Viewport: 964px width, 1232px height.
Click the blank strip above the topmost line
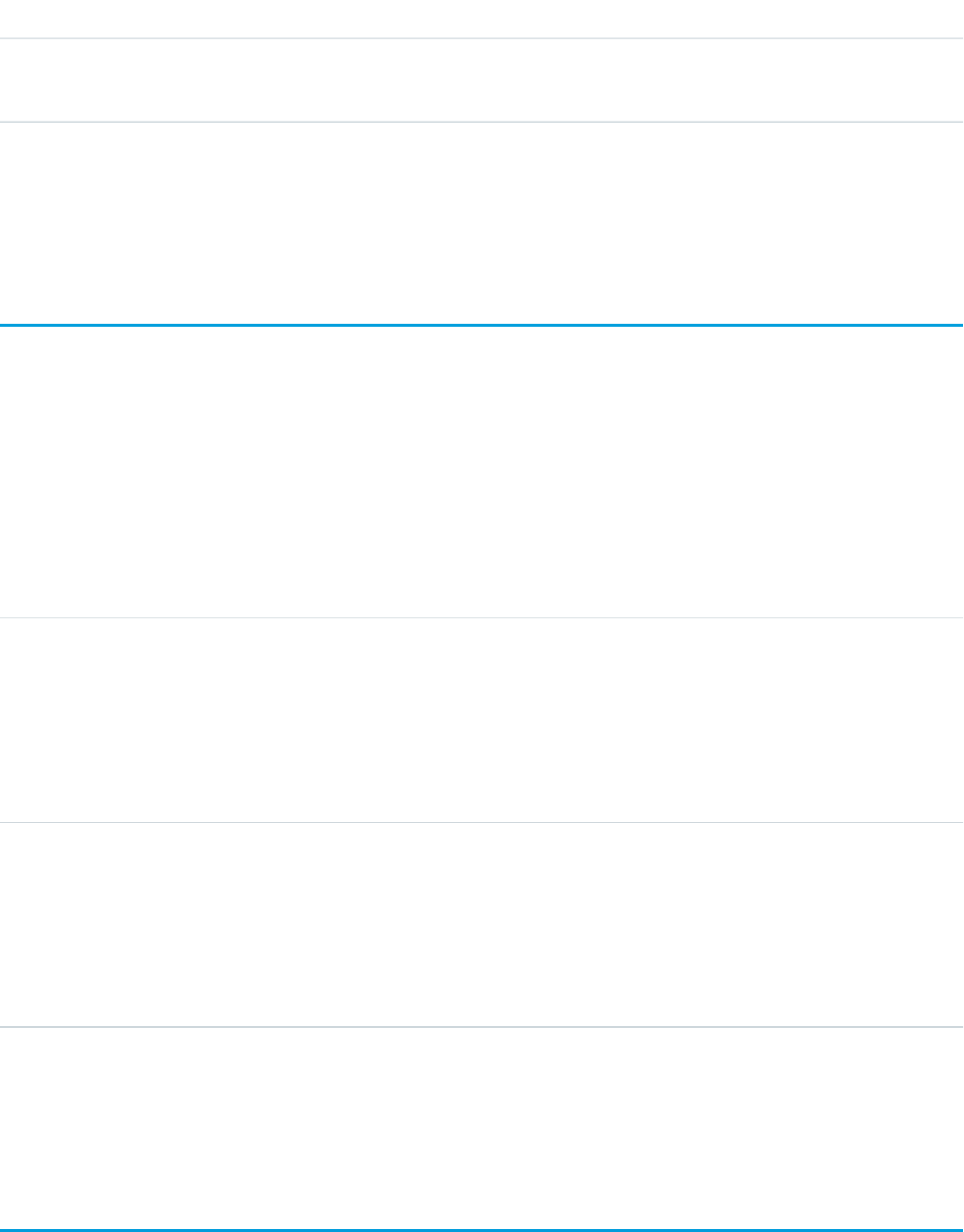point(482,18)
